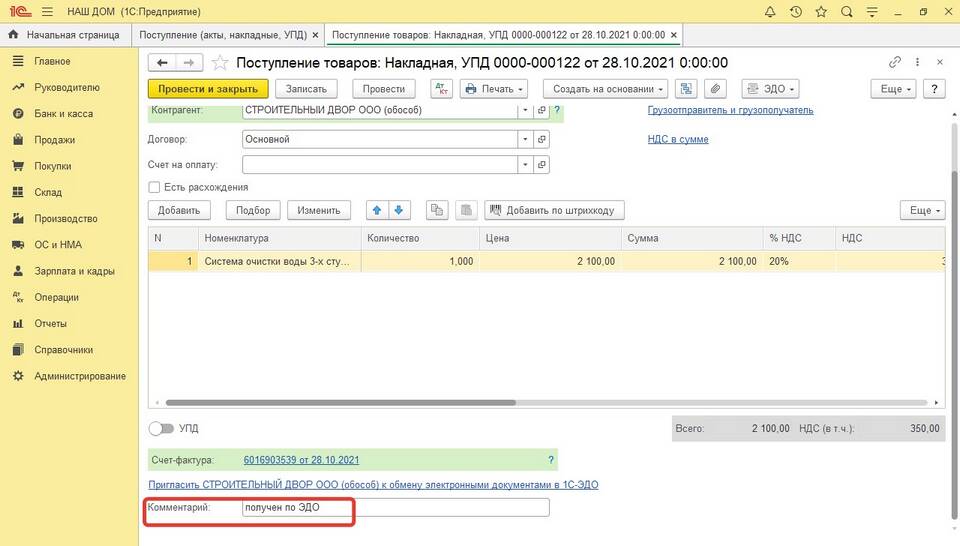This screenshot has height=546, width=960.
Task: Switch to Поступление (акты, накладные, УПД) tab
Action: pyautogui.click(x=223, y=34)
